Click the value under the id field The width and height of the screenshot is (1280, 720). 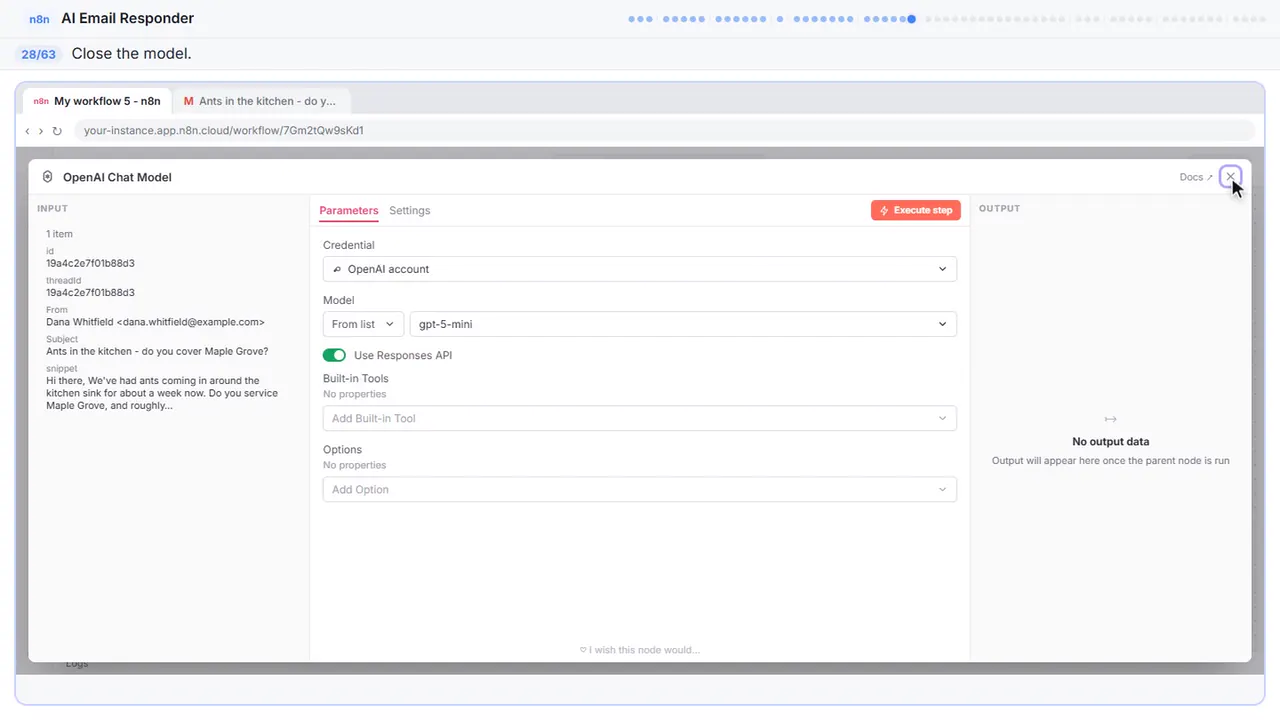(90, 263)
